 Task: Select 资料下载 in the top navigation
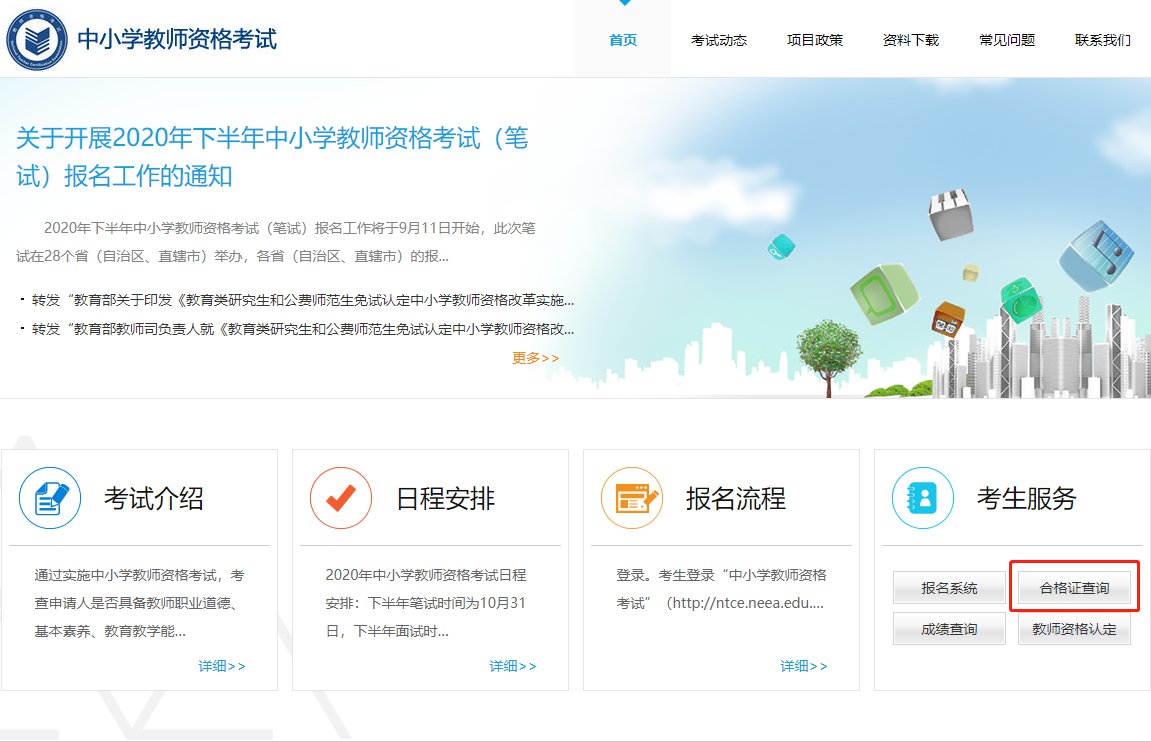click(910, 40)
